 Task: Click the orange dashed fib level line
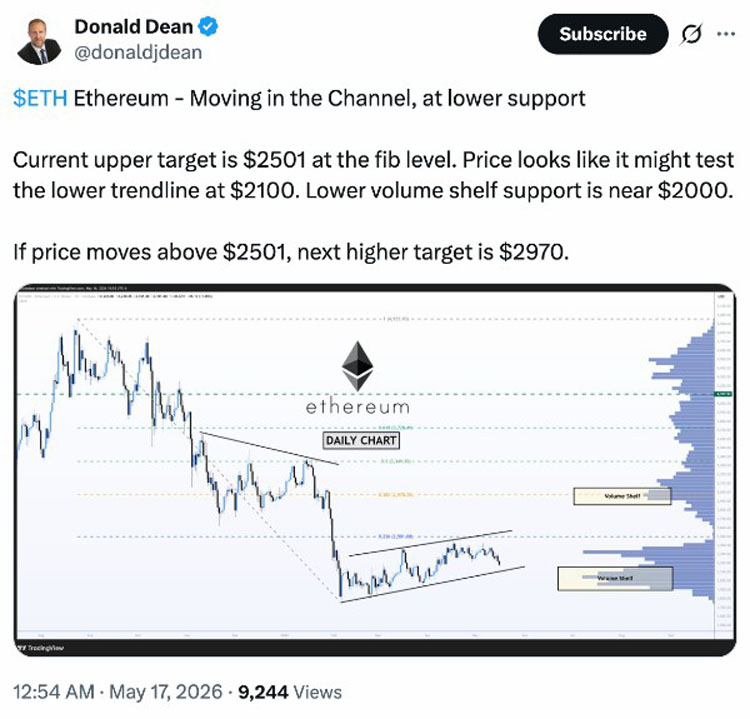325,494
